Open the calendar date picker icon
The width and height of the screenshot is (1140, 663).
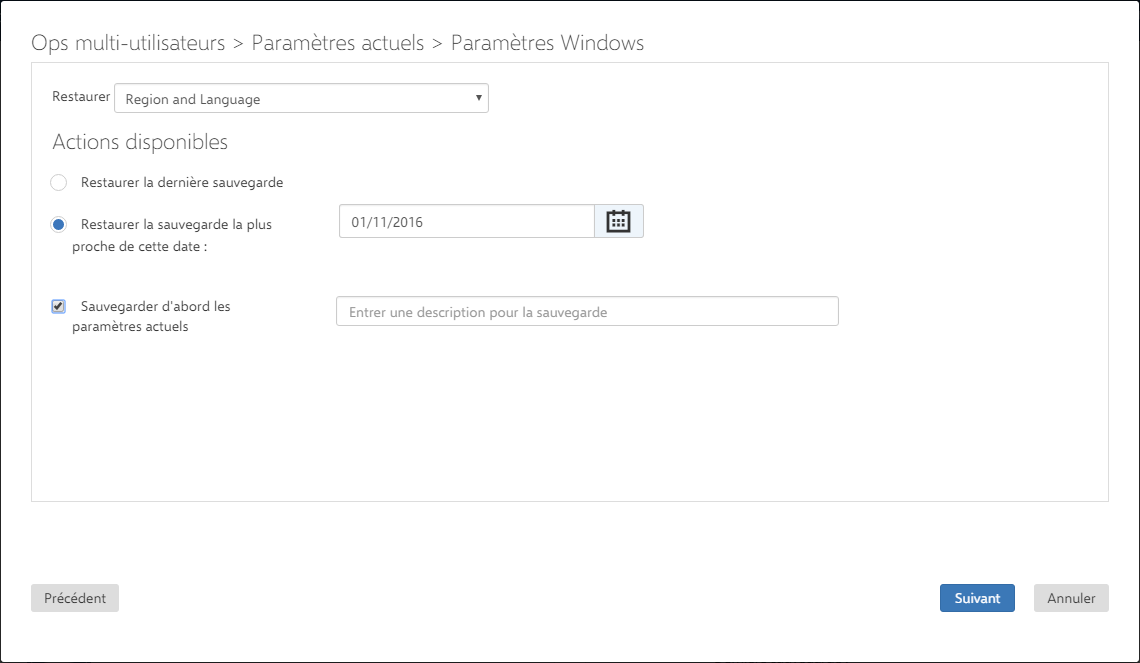pyautogui.click(x=619, y=221)
